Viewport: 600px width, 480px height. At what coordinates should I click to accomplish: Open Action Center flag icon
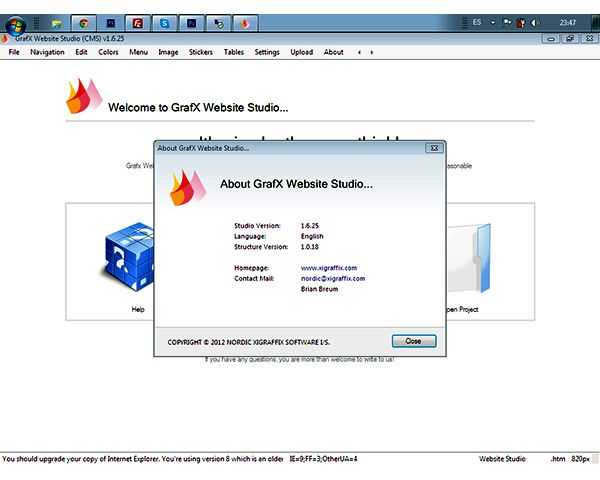pos(507,23)
